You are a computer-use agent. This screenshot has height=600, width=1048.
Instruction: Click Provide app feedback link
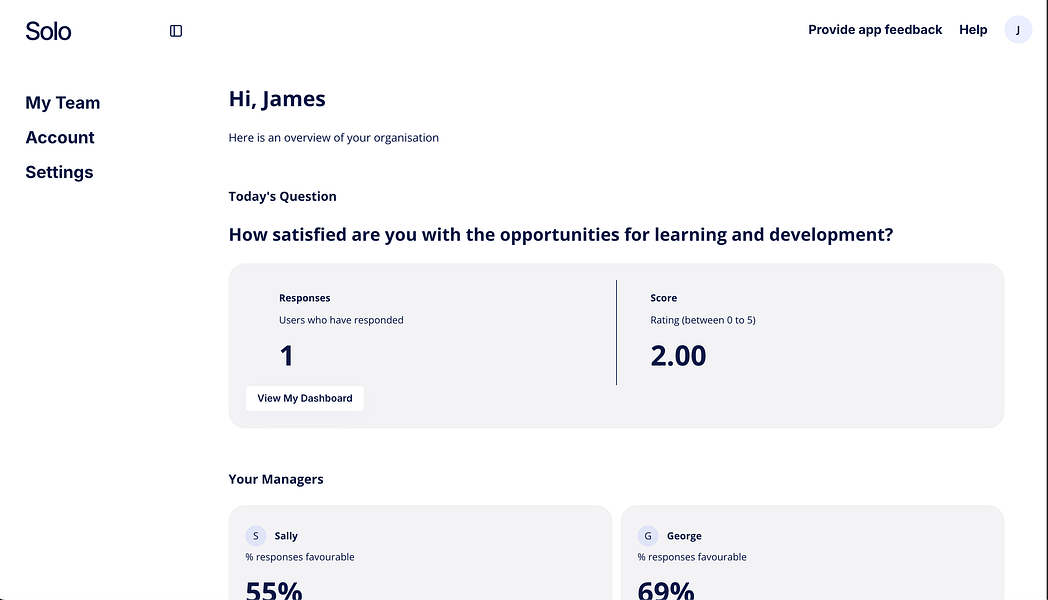[x=875, y=30]
